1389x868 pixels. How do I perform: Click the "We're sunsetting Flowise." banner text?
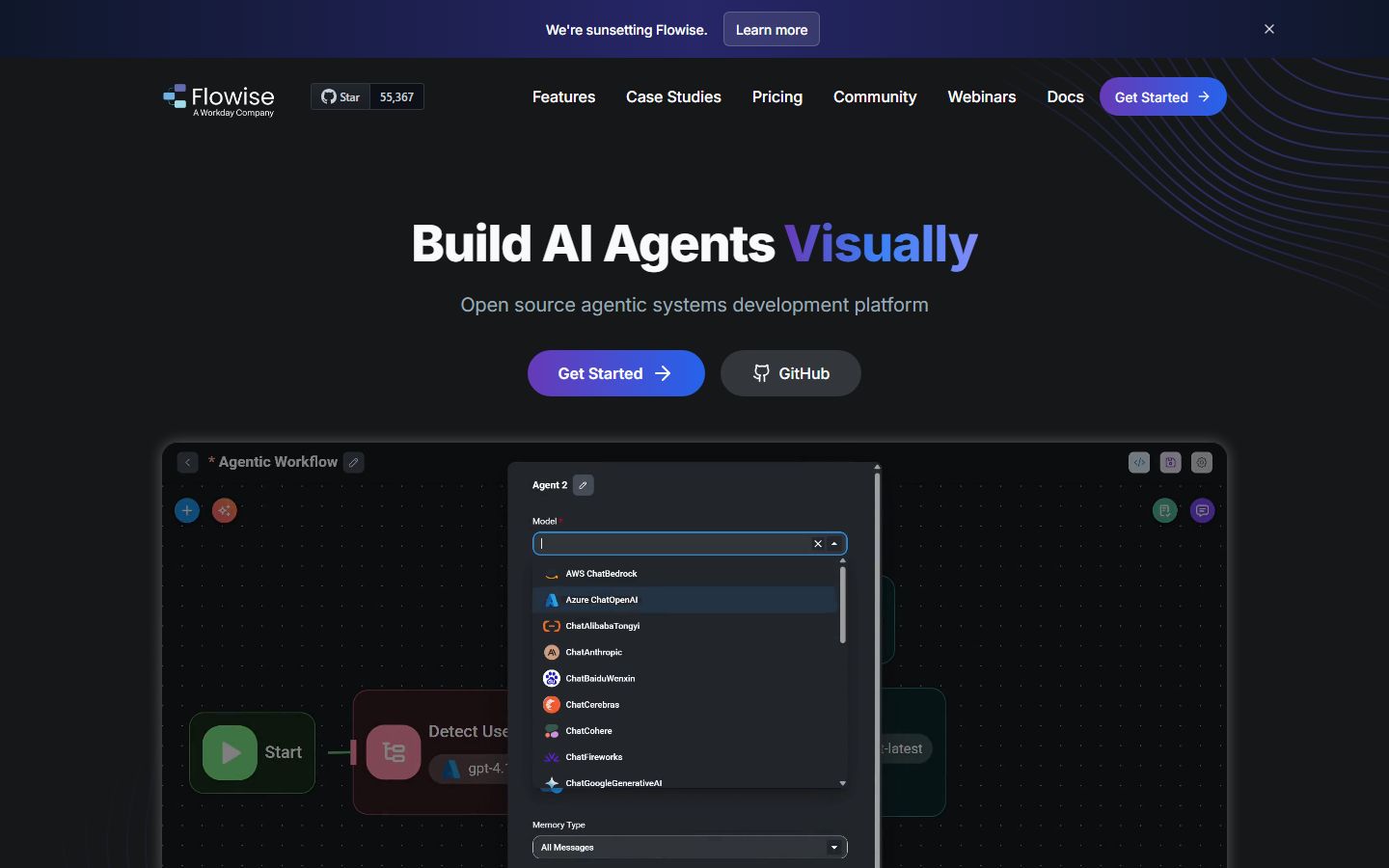627,30
